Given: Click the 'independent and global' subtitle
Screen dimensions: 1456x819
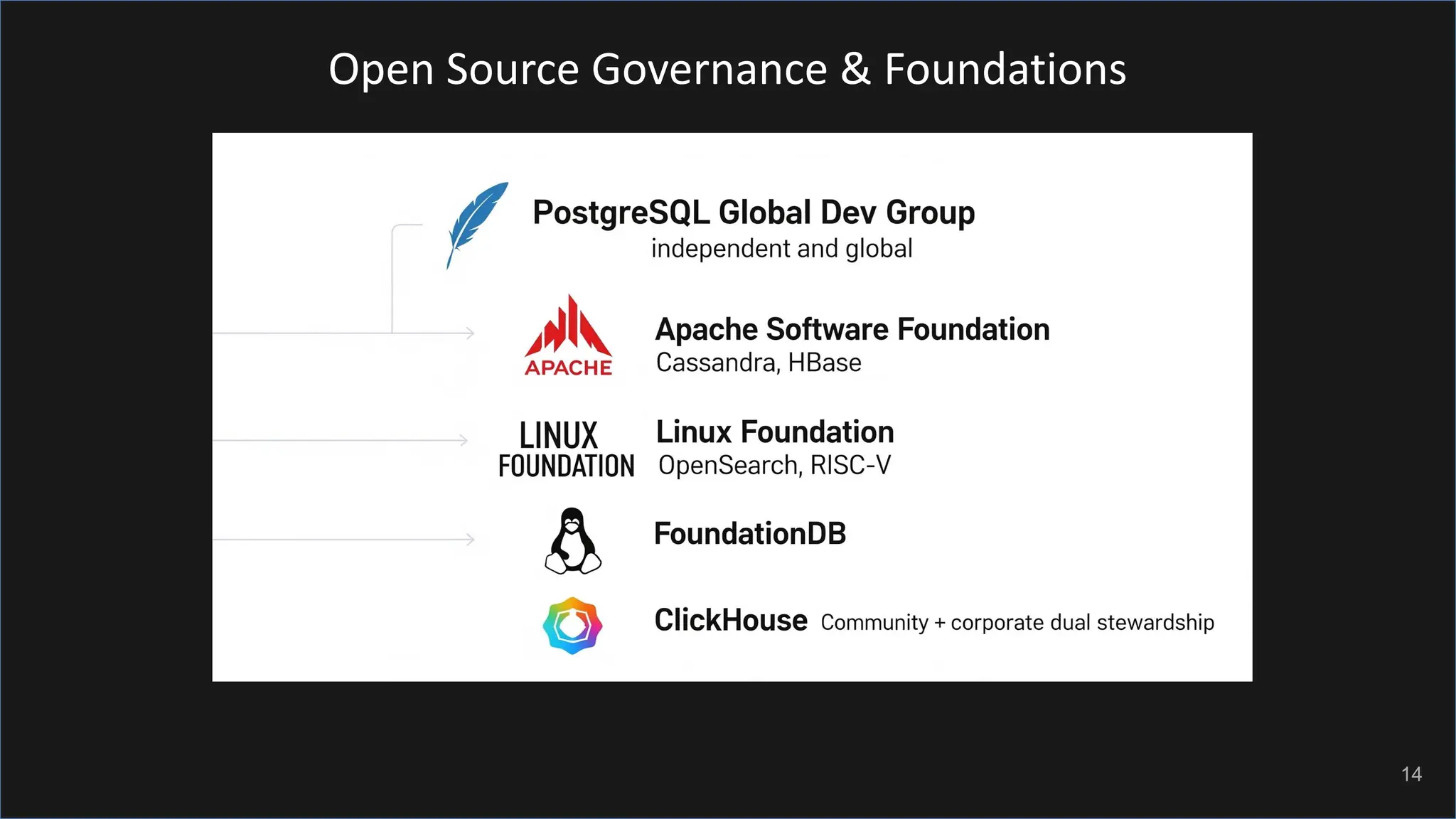Looking at the screenshot, I should pyautogui.click(x=781, y=249).
